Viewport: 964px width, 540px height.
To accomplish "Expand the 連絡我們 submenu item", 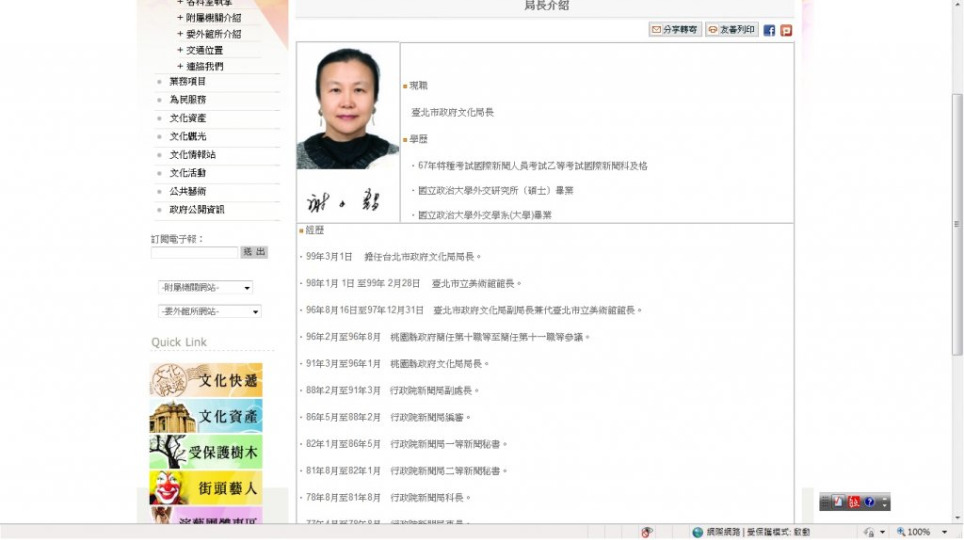I will [204, 66].
